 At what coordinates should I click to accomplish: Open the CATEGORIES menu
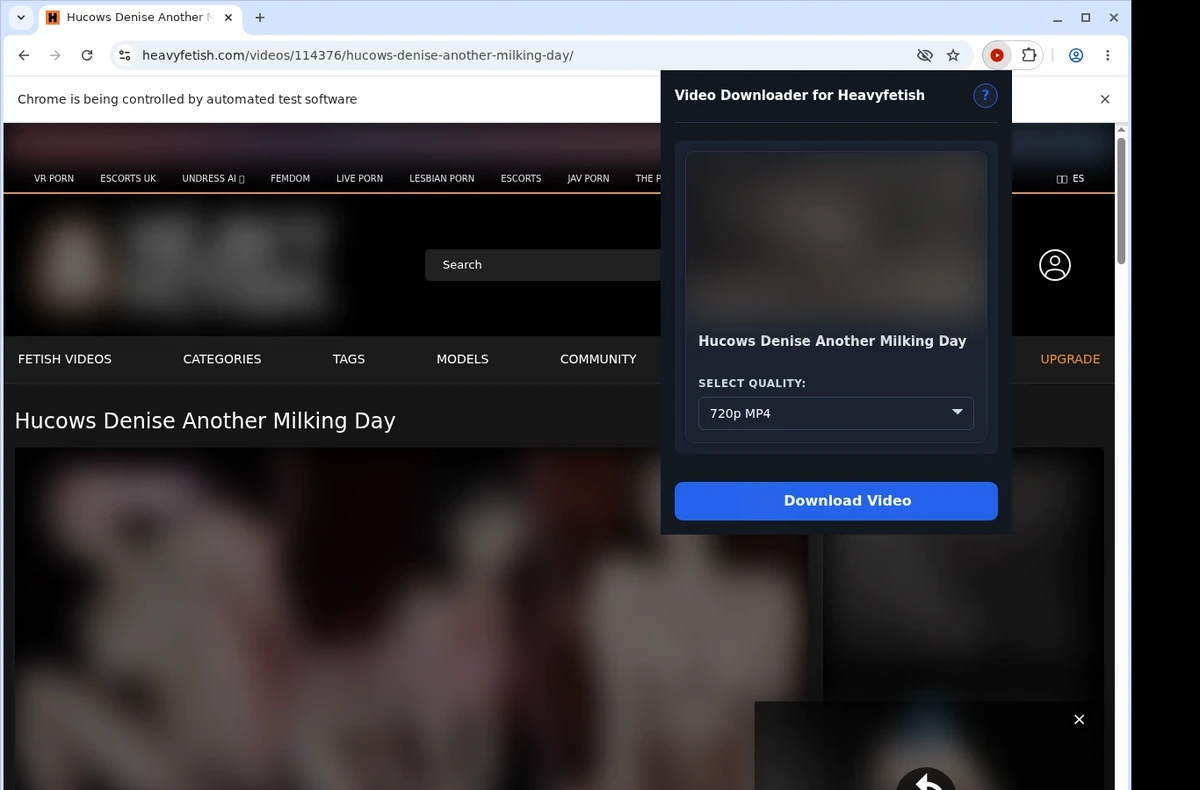click(x=222, y=359)
